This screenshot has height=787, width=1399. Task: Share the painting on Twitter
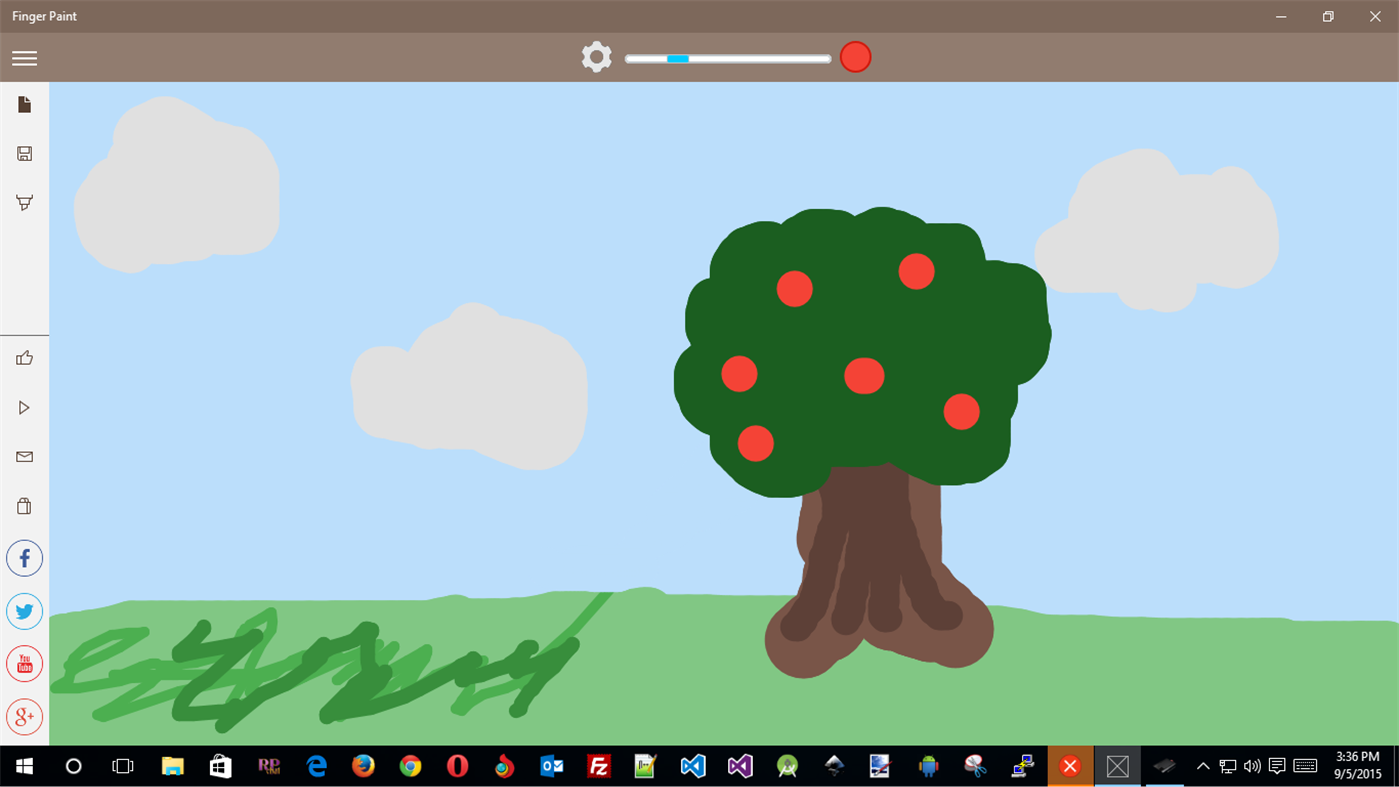[24, 611]
